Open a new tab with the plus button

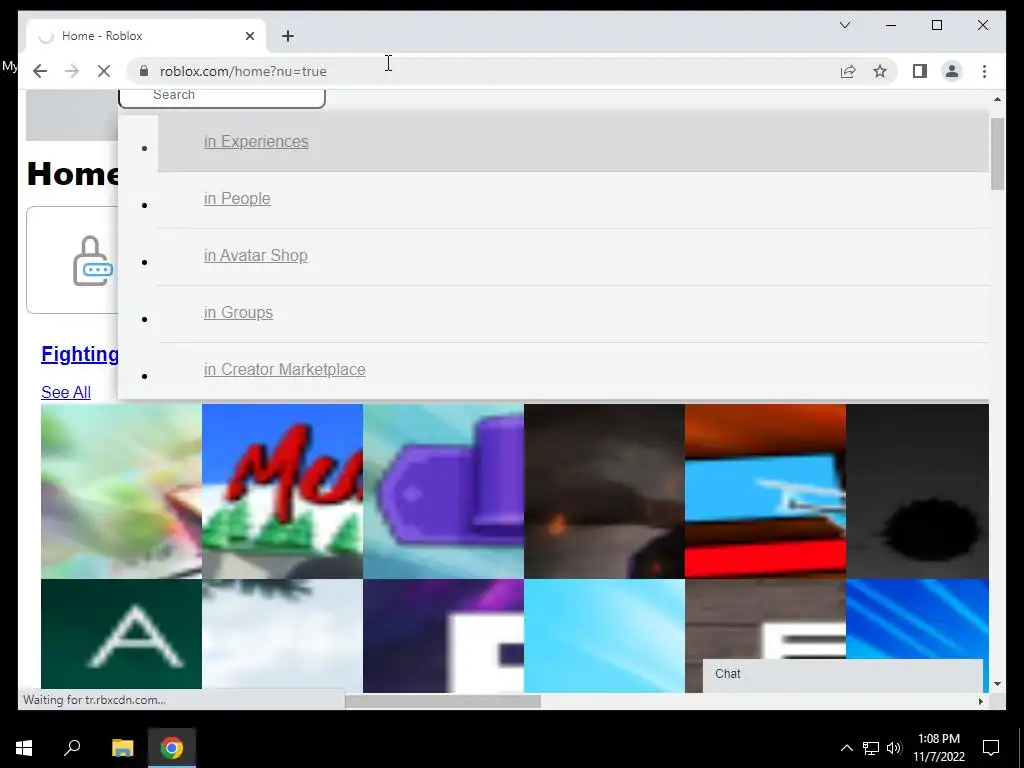(x=288, y=36)
